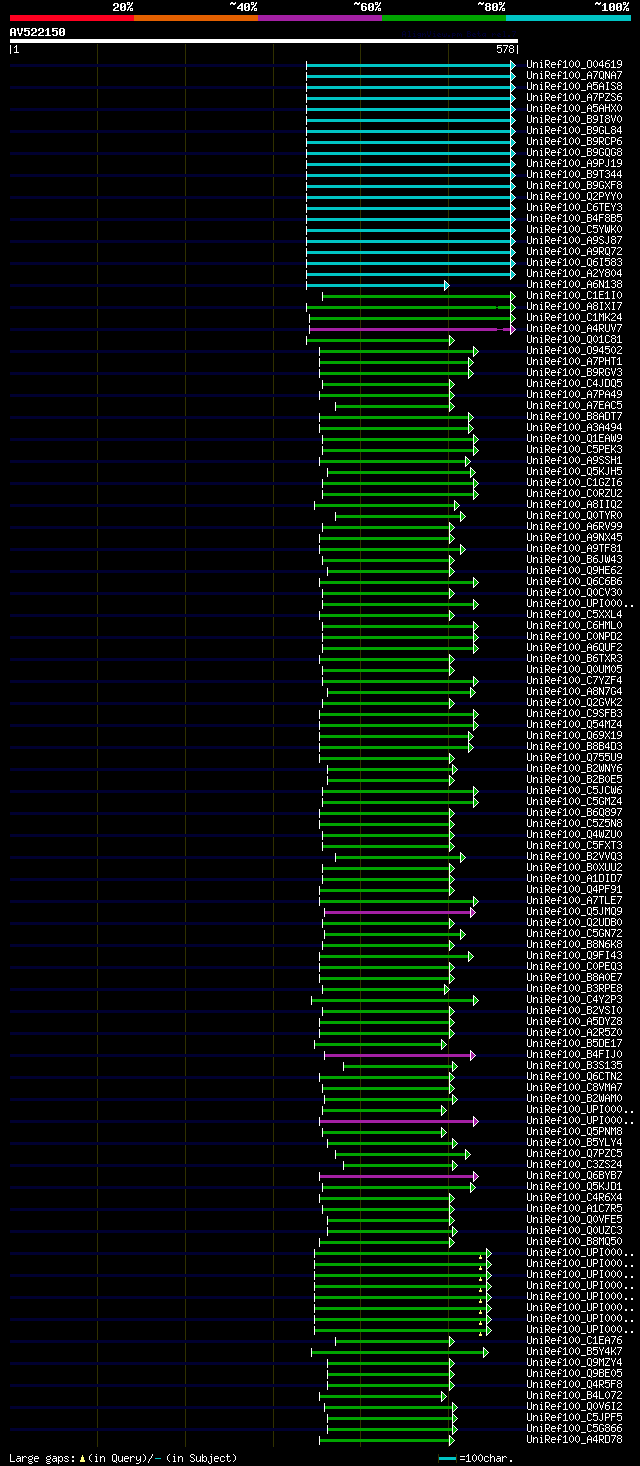640x1466 pixels.
Task: Select label UniRef100_B5DE17
Action: click(574, 1043)
